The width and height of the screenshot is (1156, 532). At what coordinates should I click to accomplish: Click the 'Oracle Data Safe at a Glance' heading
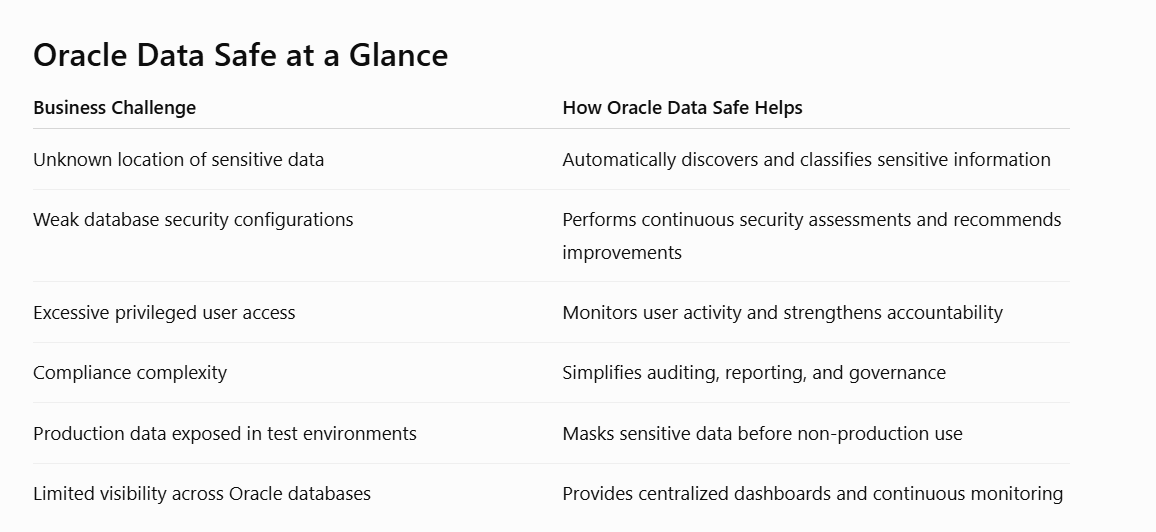[240, 55]
